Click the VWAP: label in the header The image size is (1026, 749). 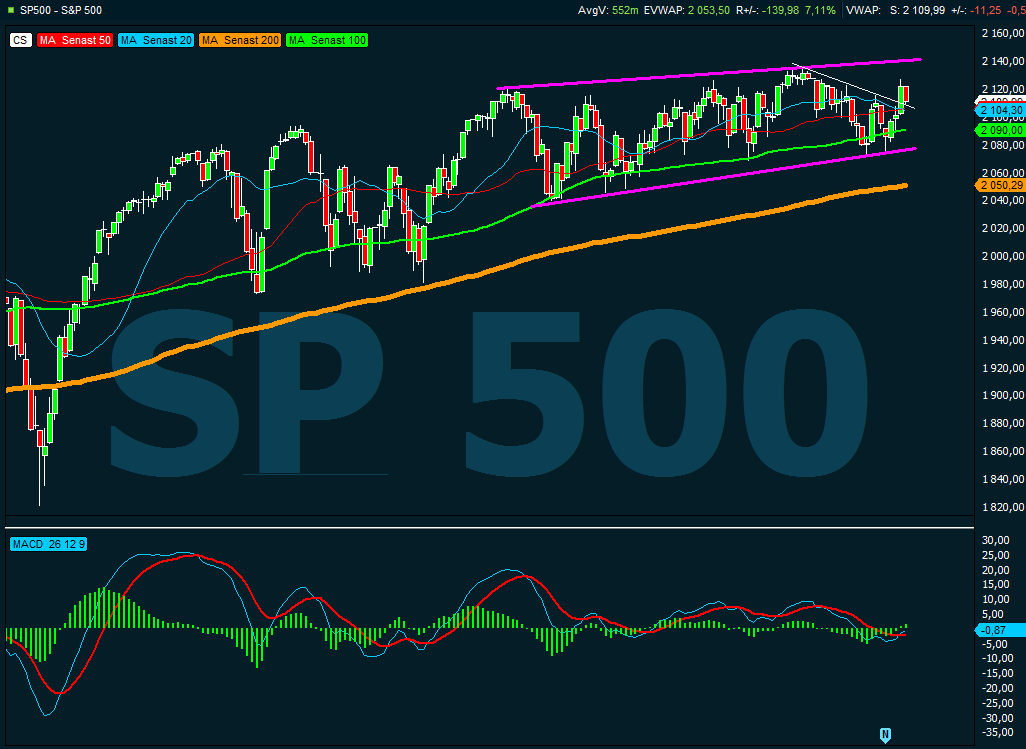(863, 10)
